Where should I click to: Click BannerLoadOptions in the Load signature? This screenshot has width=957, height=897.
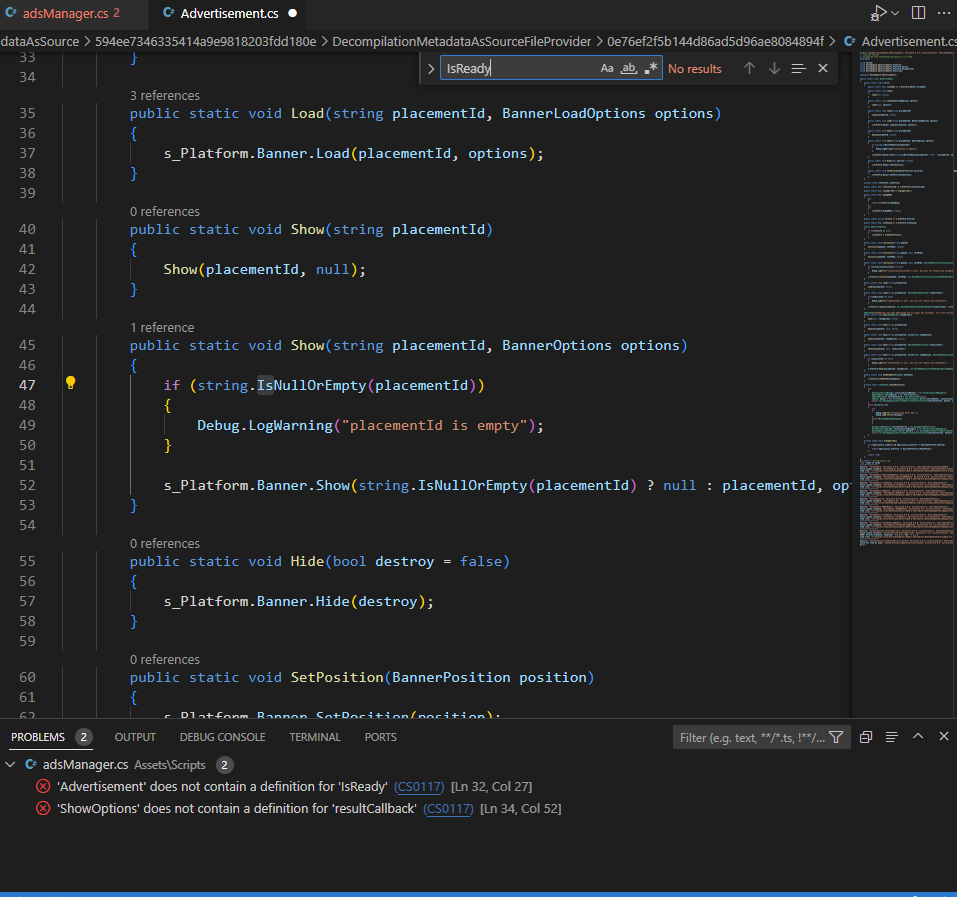(574, 113)
